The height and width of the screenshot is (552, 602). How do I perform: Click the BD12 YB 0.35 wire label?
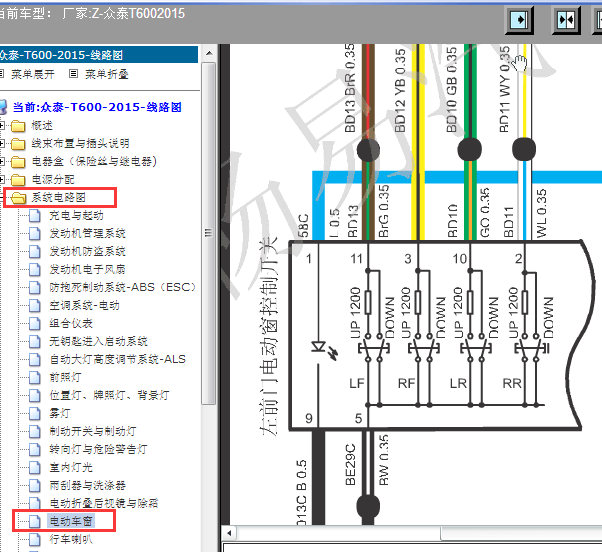(x=400, y=91)
